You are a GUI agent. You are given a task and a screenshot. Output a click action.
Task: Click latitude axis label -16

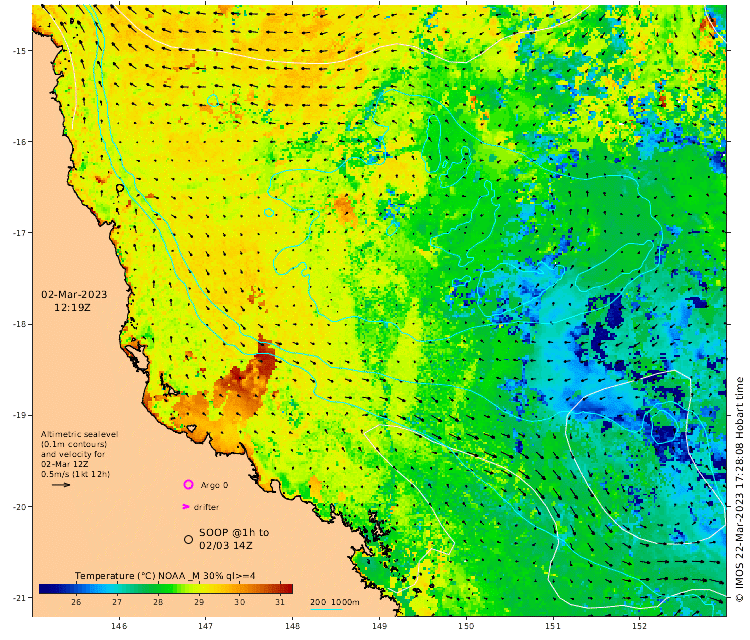pos(19,142)
